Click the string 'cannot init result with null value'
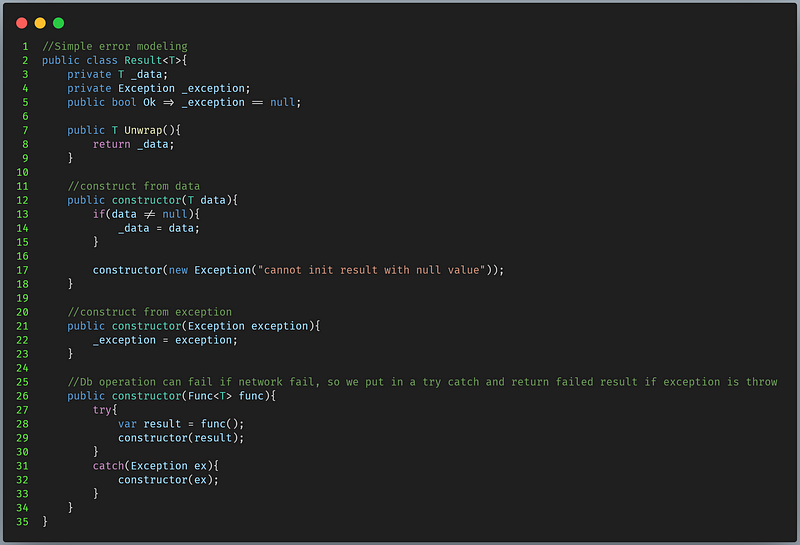The width and height of the screenshot is (800, 545). 371,270
